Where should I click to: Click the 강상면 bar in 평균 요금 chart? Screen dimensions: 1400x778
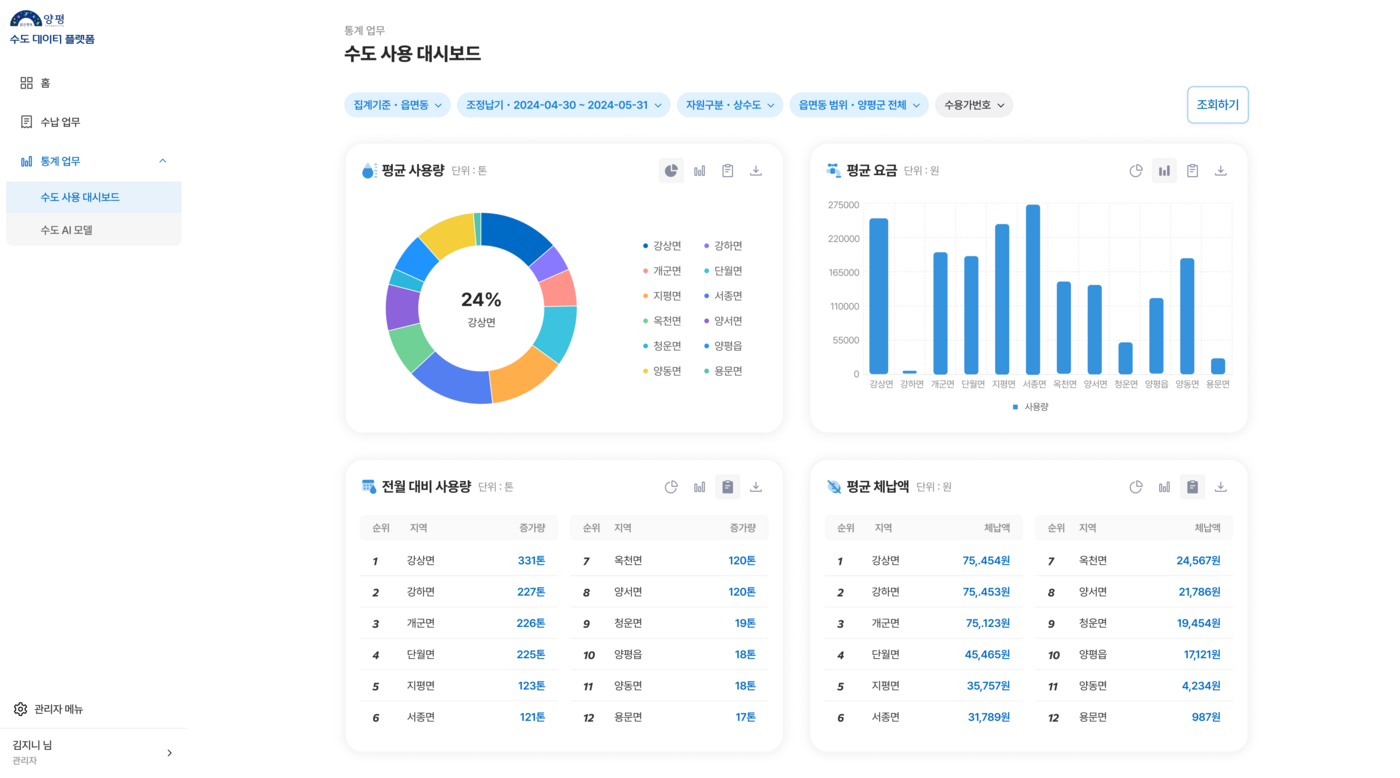[879, 297]
